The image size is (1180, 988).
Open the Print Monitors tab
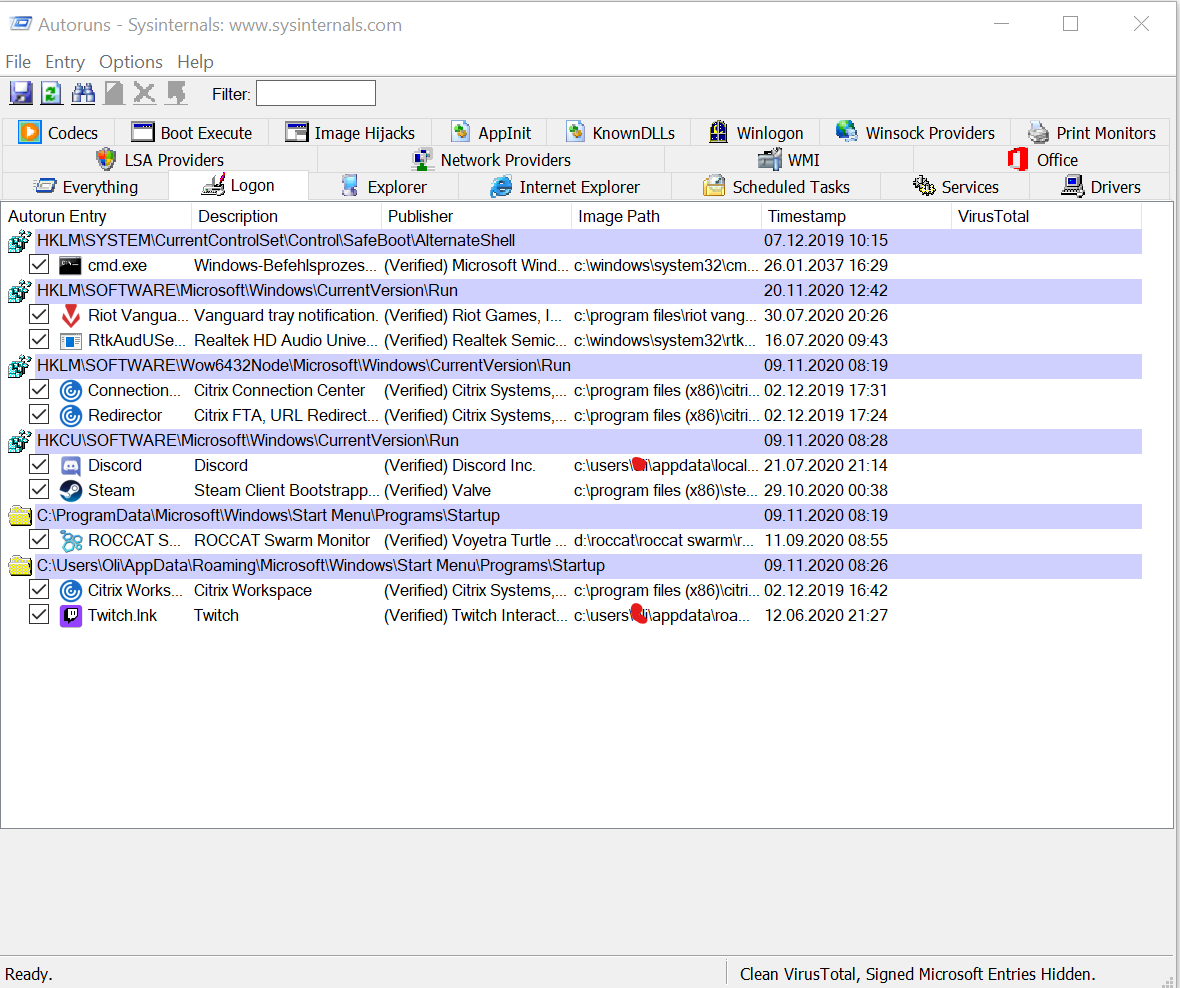point(1091,133)
